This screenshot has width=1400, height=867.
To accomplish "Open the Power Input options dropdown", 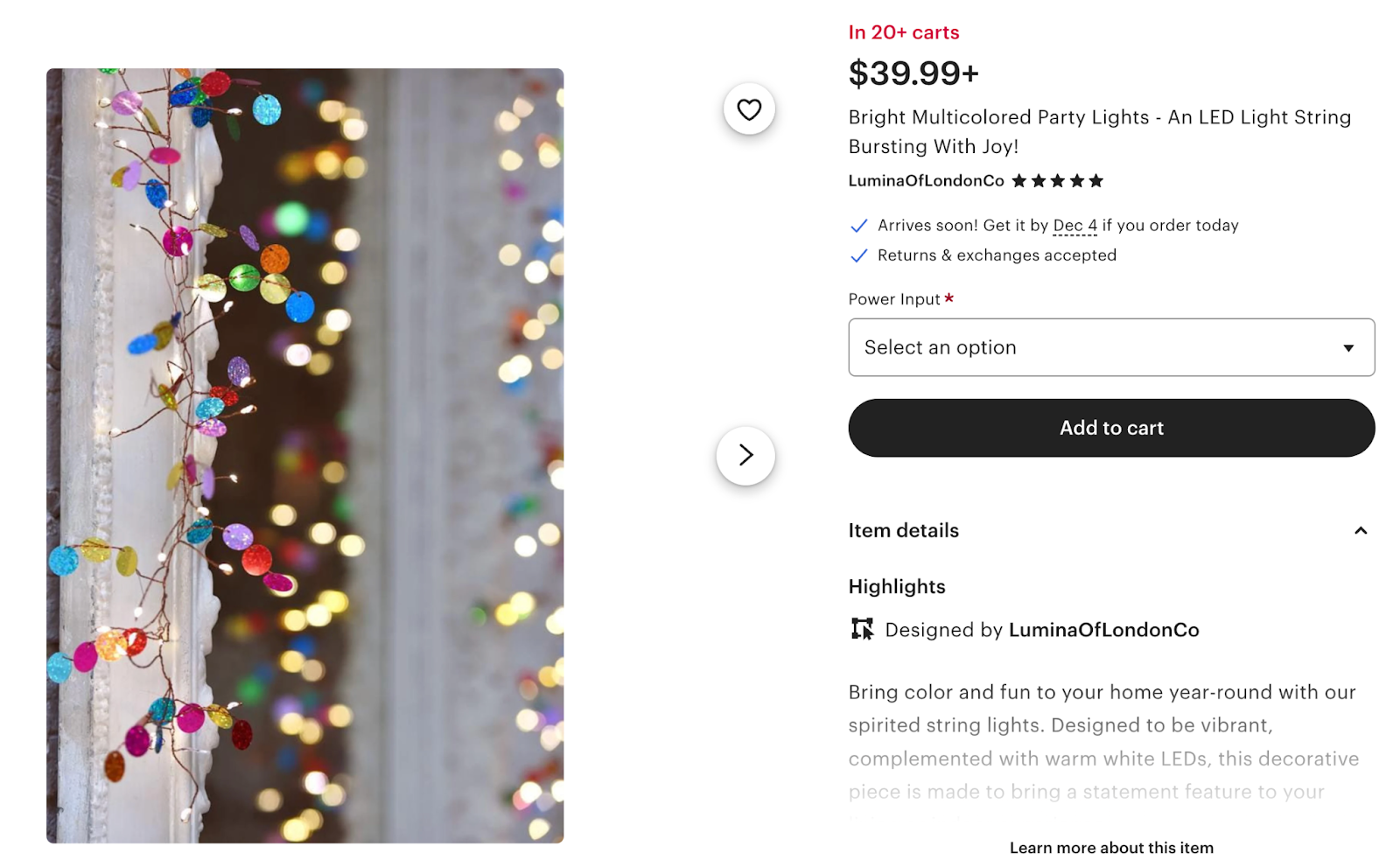I will (x=1111, y=347).
